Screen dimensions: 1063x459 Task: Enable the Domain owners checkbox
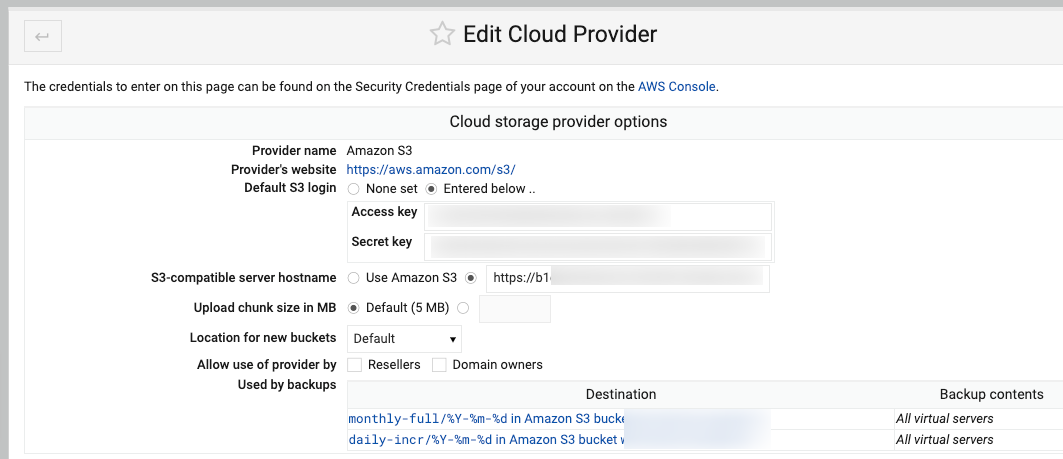tap(439, 365)
